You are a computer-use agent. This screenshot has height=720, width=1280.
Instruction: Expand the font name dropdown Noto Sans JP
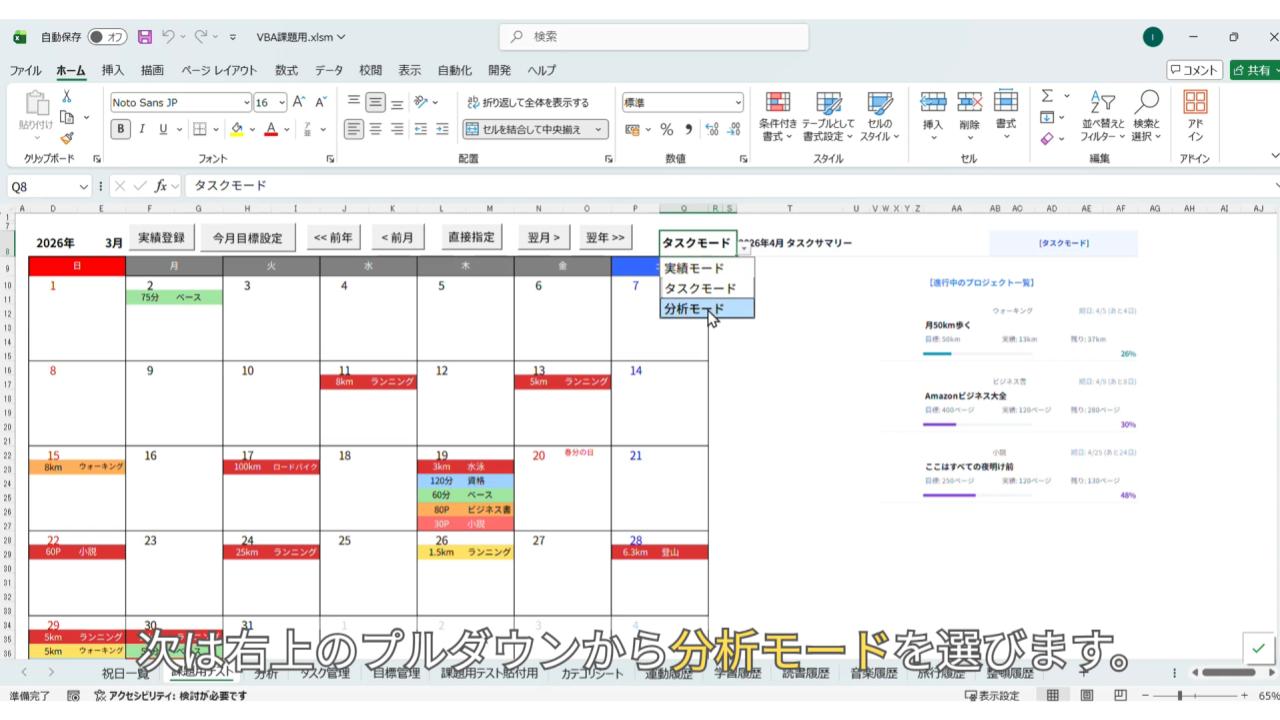tap(247, 103)
